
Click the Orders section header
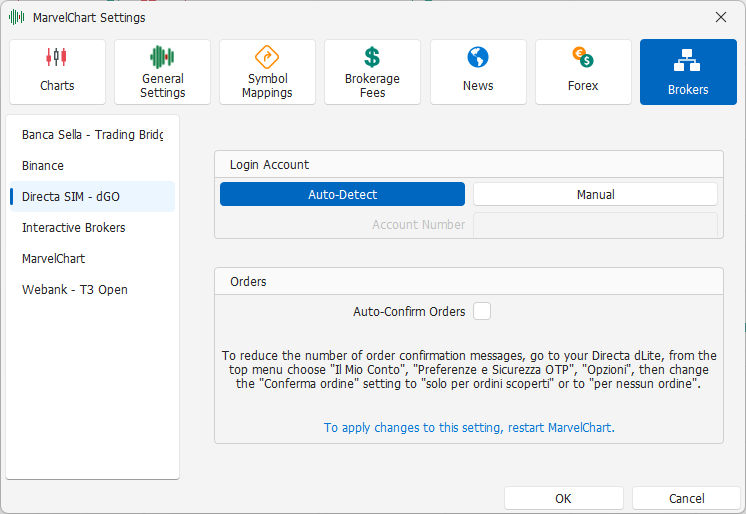(x=469, y=282)
